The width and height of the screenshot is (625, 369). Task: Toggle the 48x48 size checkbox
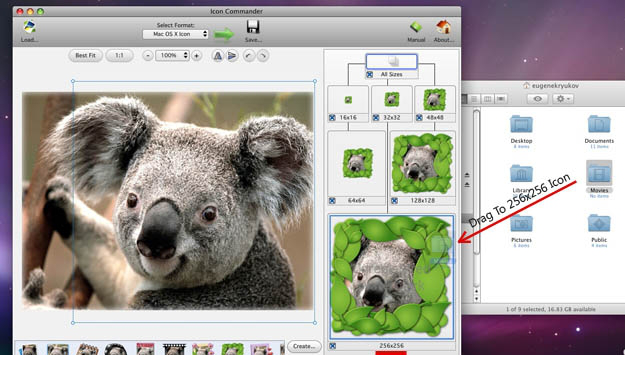coord(419,118)
